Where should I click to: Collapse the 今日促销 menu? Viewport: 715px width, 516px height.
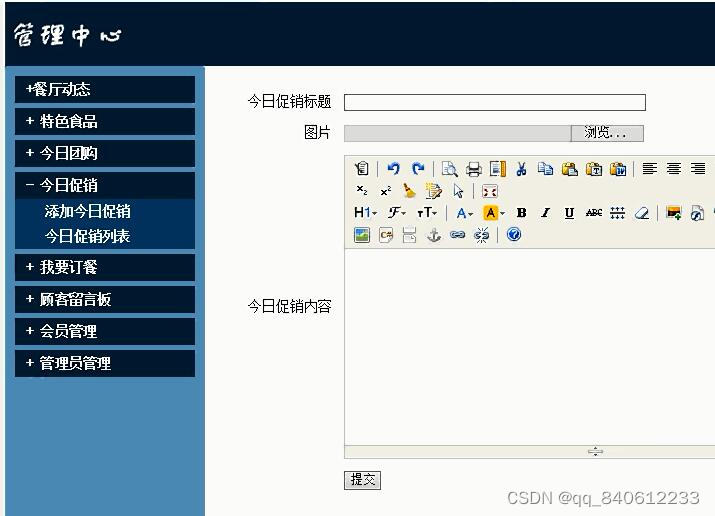point(105,185)
